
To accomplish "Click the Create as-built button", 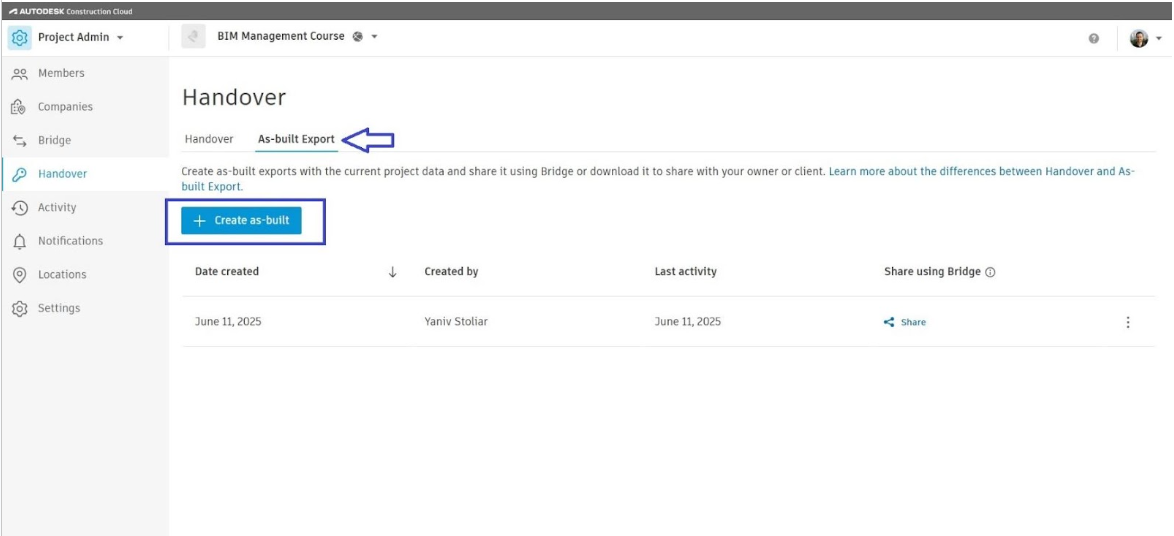I will [x=241, y=220].
